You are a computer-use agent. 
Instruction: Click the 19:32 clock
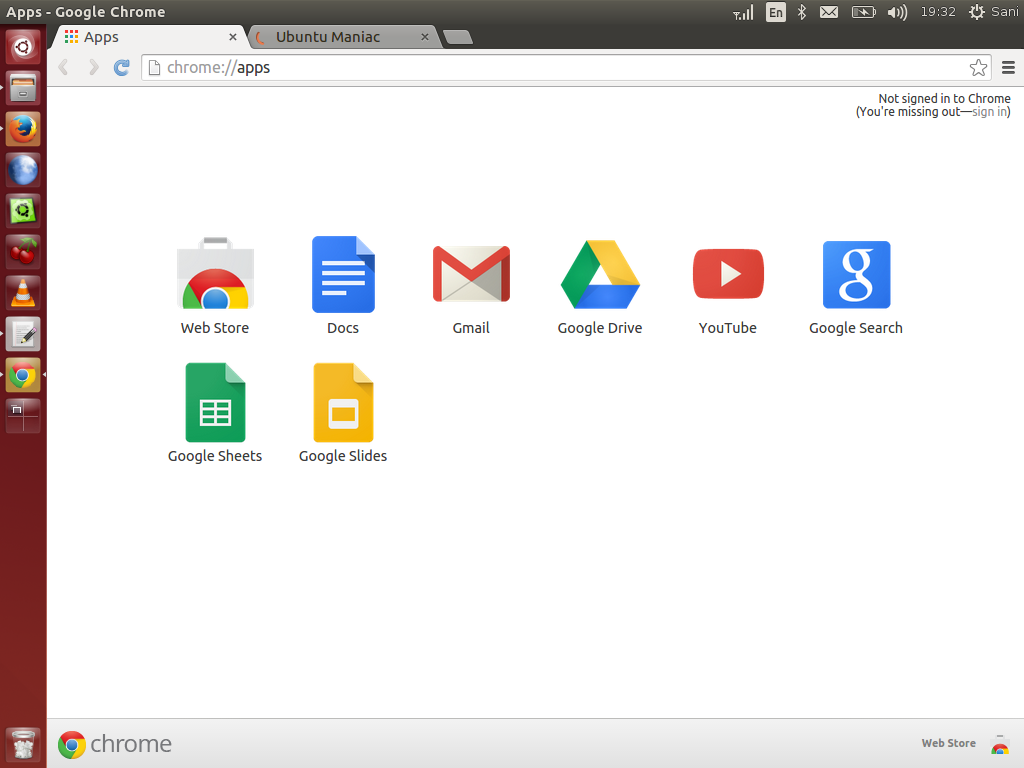(938, 12)
